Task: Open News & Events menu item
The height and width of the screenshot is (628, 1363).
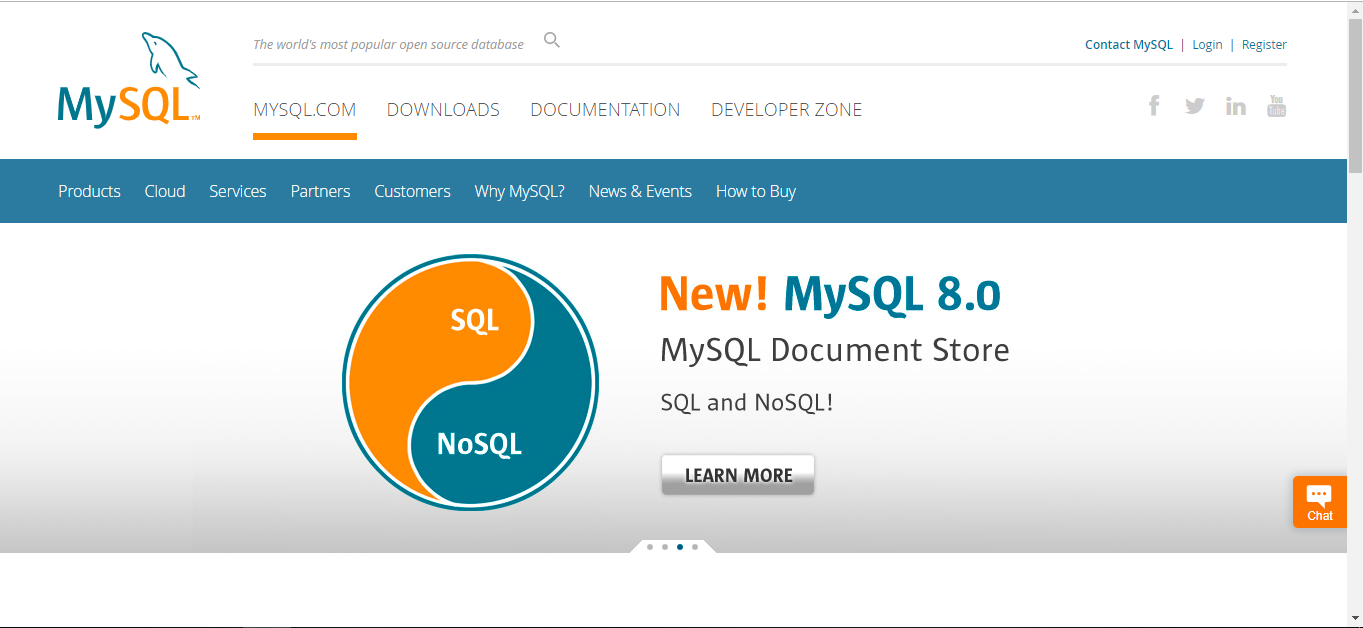Action: coord(640,191)
